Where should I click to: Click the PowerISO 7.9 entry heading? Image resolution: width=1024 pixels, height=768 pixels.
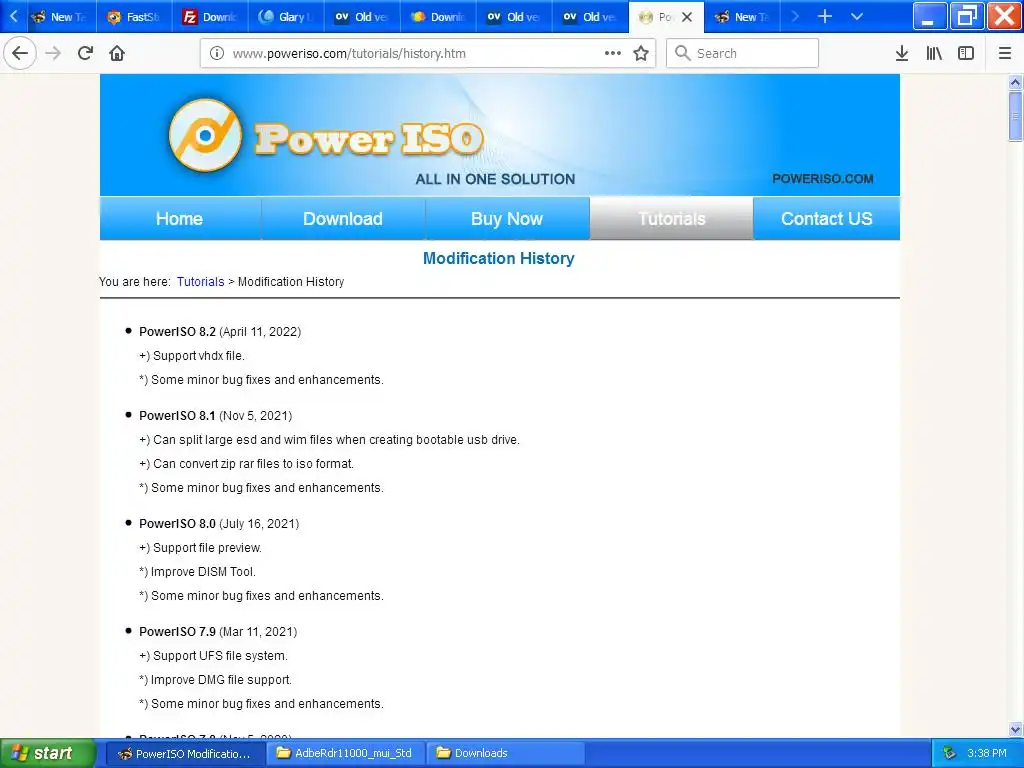pyautogui.click(x=177, y=632)
